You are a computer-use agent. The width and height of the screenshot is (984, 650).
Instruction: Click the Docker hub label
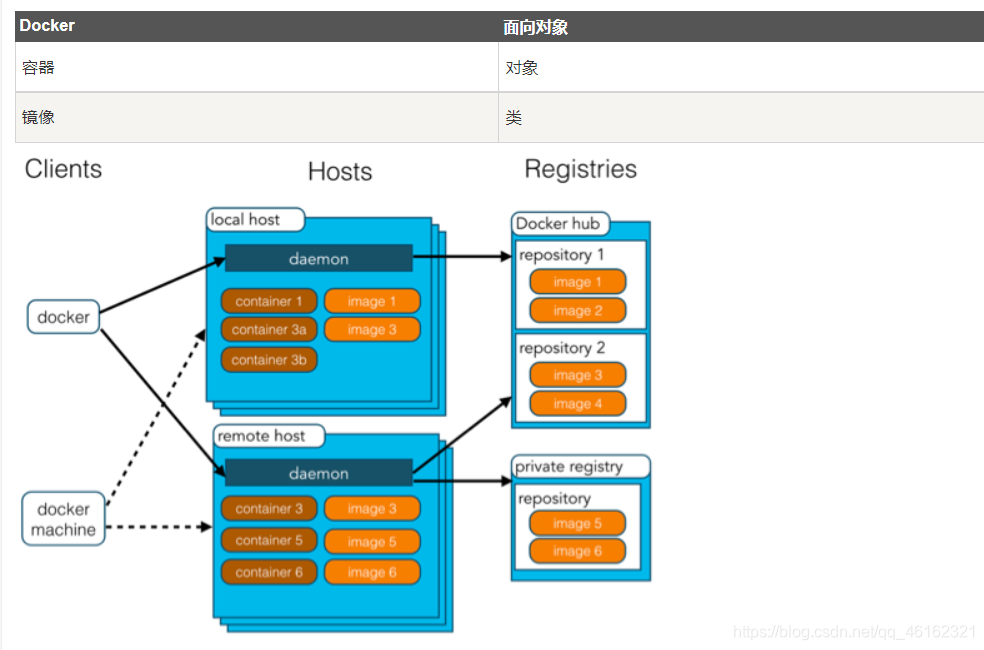click(560, 223)
